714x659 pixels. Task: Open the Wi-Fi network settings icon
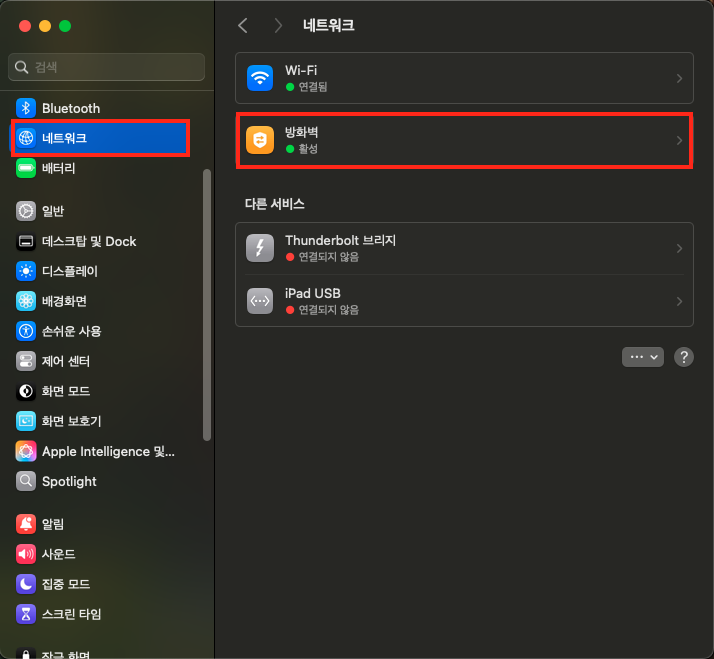pos(260,78)
